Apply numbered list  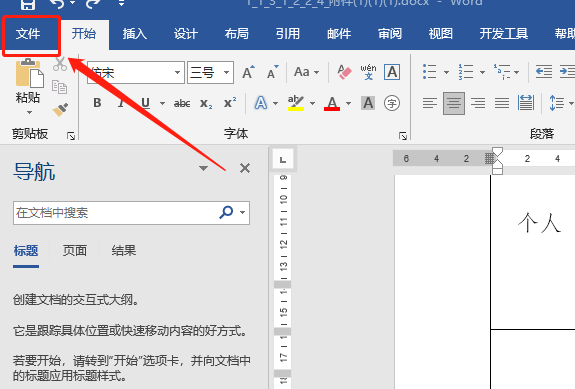(x=466, y=72)
